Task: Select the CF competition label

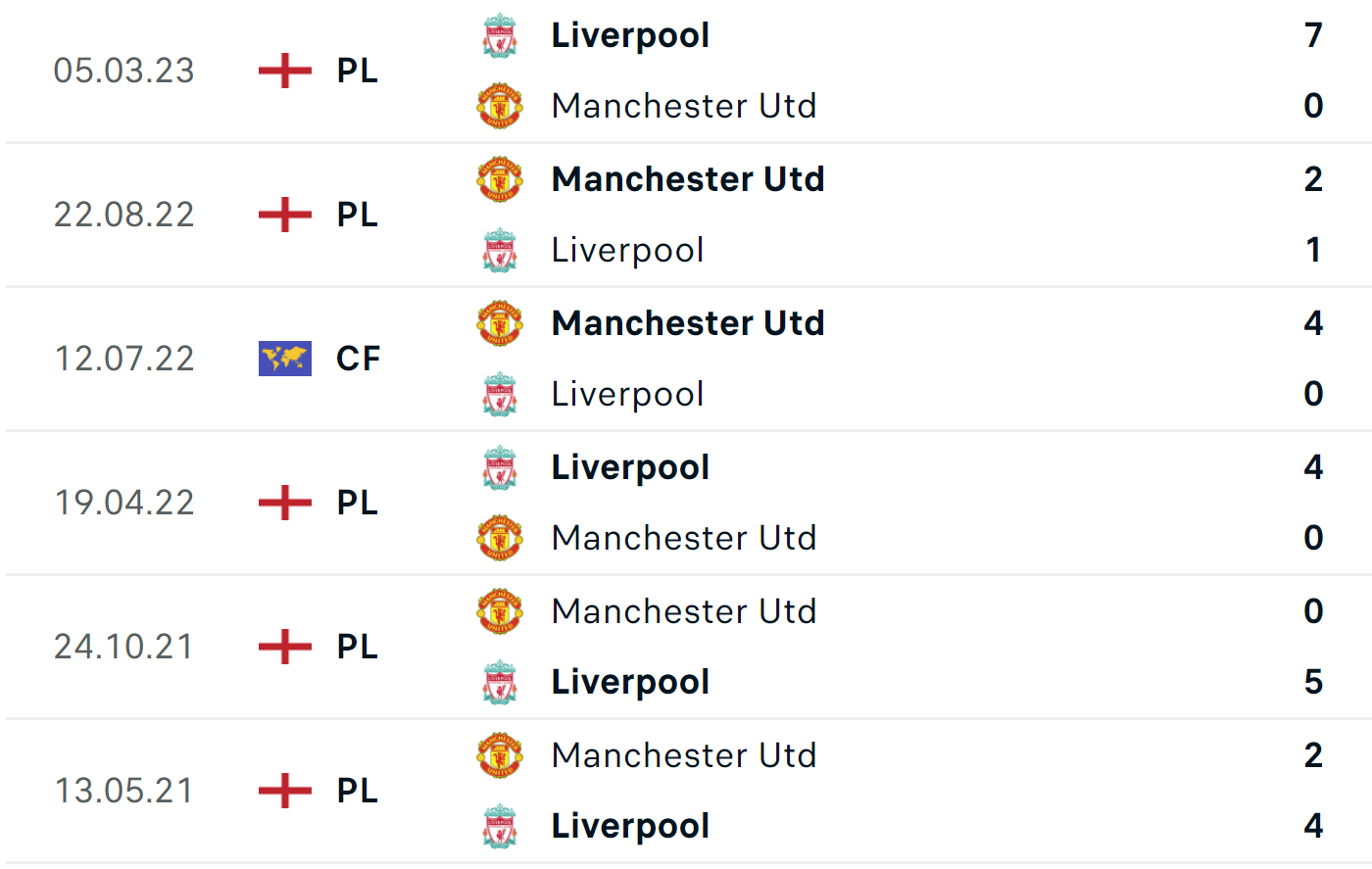Action: [x=358, y=359]
